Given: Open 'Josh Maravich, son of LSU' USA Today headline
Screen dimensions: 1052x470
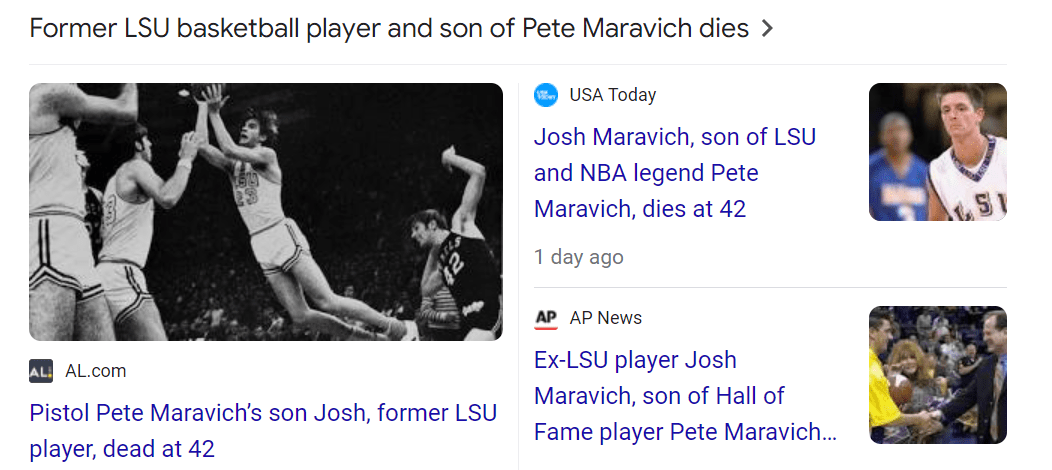Looking at the screenshot, I should coord(675,173).
